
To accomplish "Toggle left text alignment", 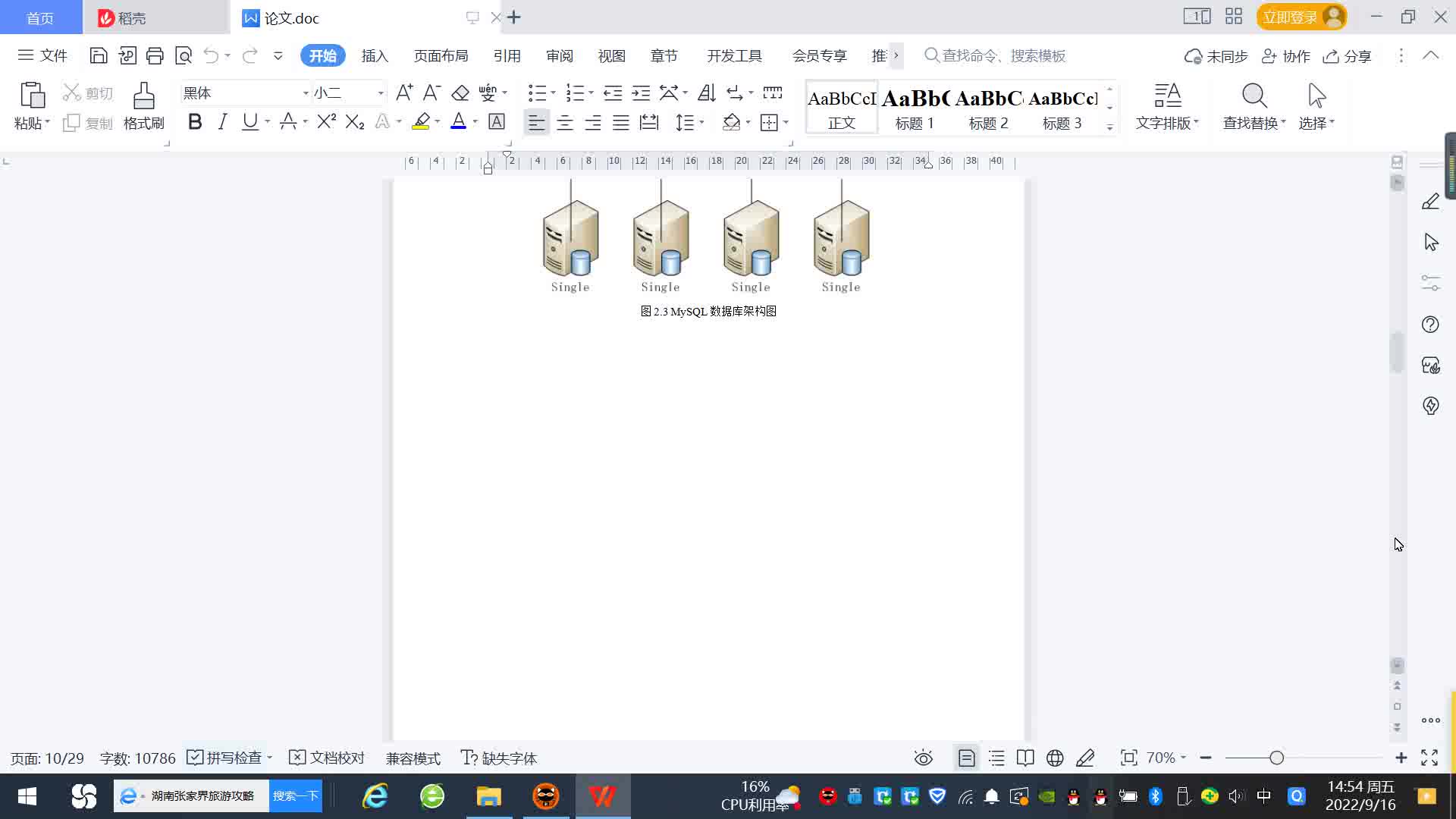I will click(536, 122).
